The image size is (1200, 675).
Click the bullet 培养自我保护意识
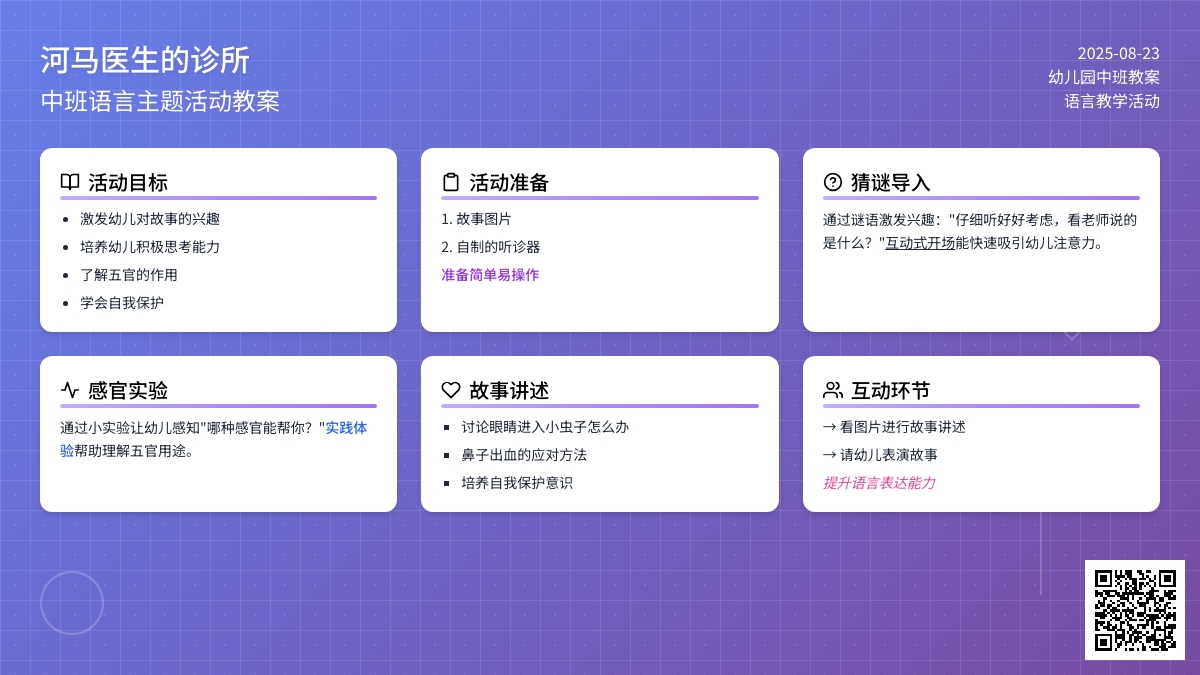click(x=517, y=482)
